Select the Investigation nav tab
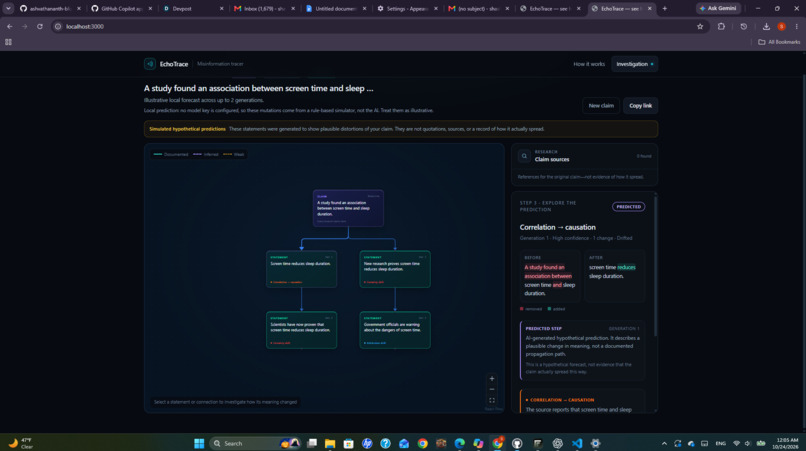Image resolution: width=806 pixels, height=451 pixels. tap(634, 64)
